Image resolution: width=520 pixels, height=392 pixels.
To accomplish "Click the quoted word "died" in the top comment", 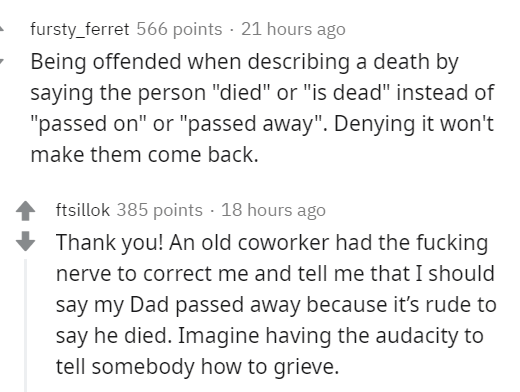I will click(x=240, y=92).
